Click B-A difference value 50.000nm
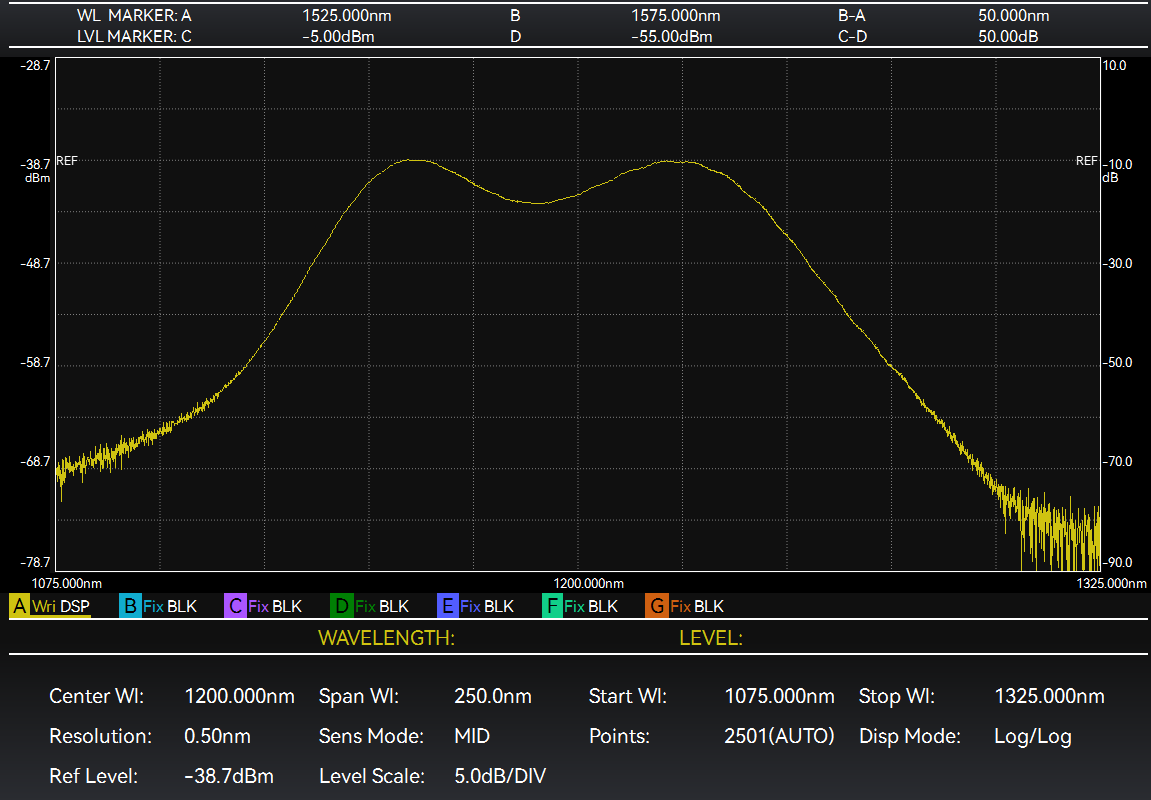The height and width of the screenshot is (800, 1151). tap(1014, 15)
